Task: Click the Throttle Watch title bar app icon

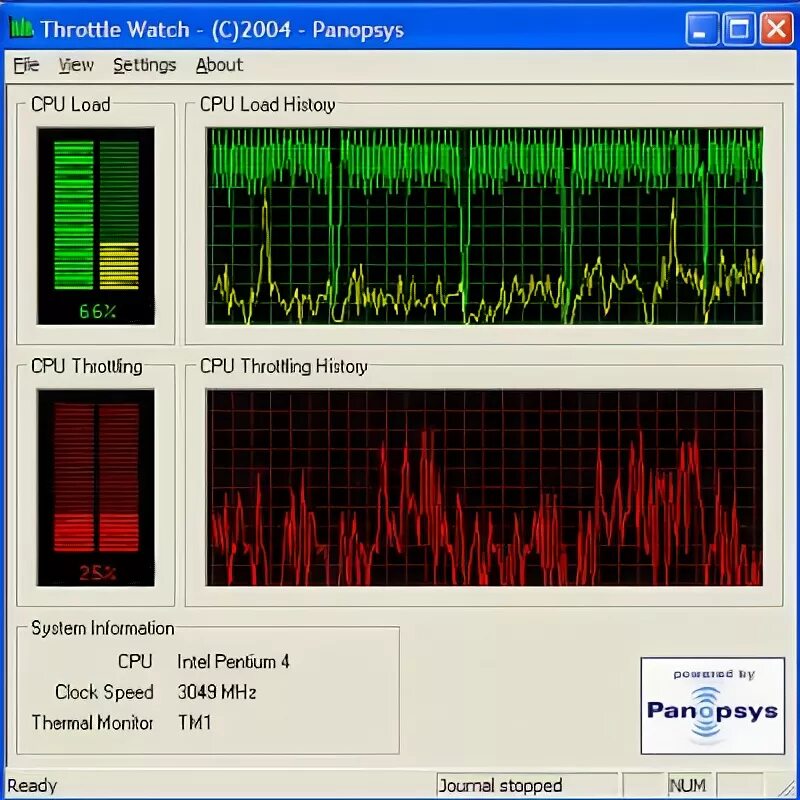Action: [x=21, y=29]
